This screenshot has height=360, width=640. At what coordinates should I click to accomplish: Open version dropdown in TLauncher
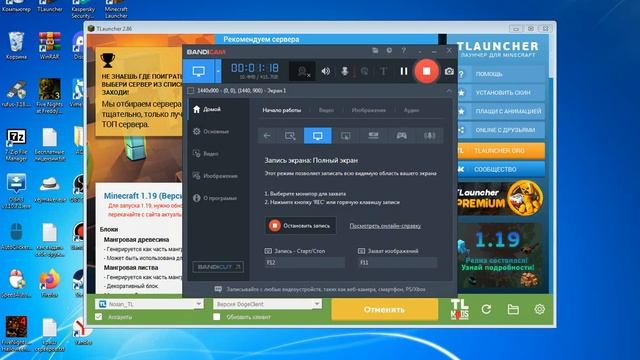click(317, 304)
